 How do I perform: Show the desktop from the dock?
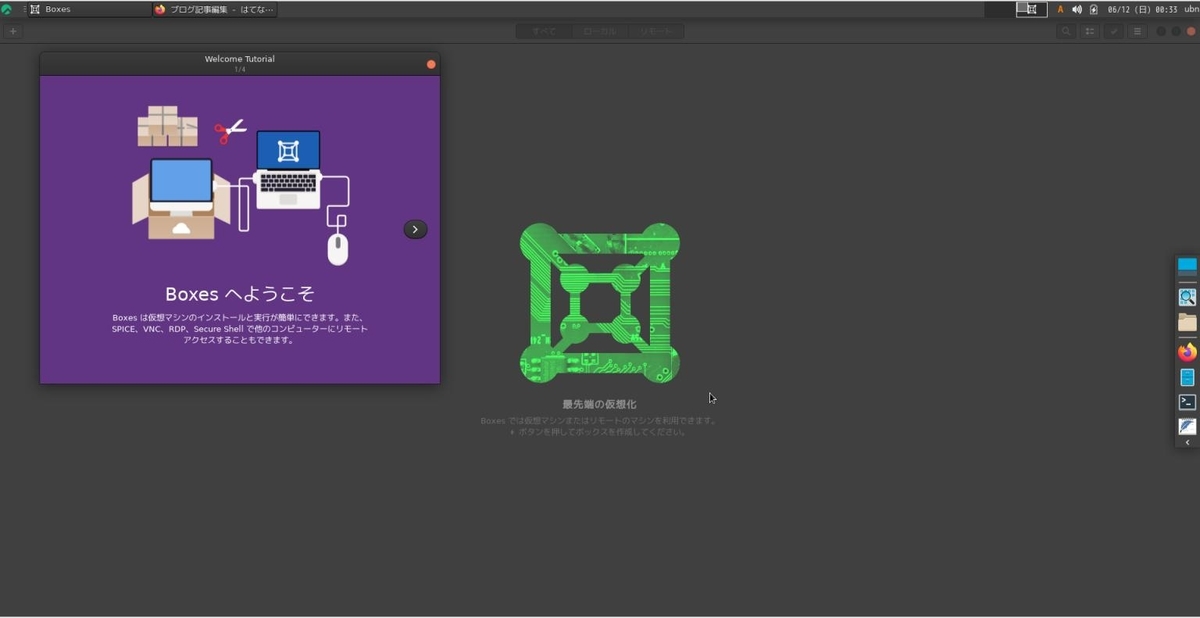[1187, 266]
